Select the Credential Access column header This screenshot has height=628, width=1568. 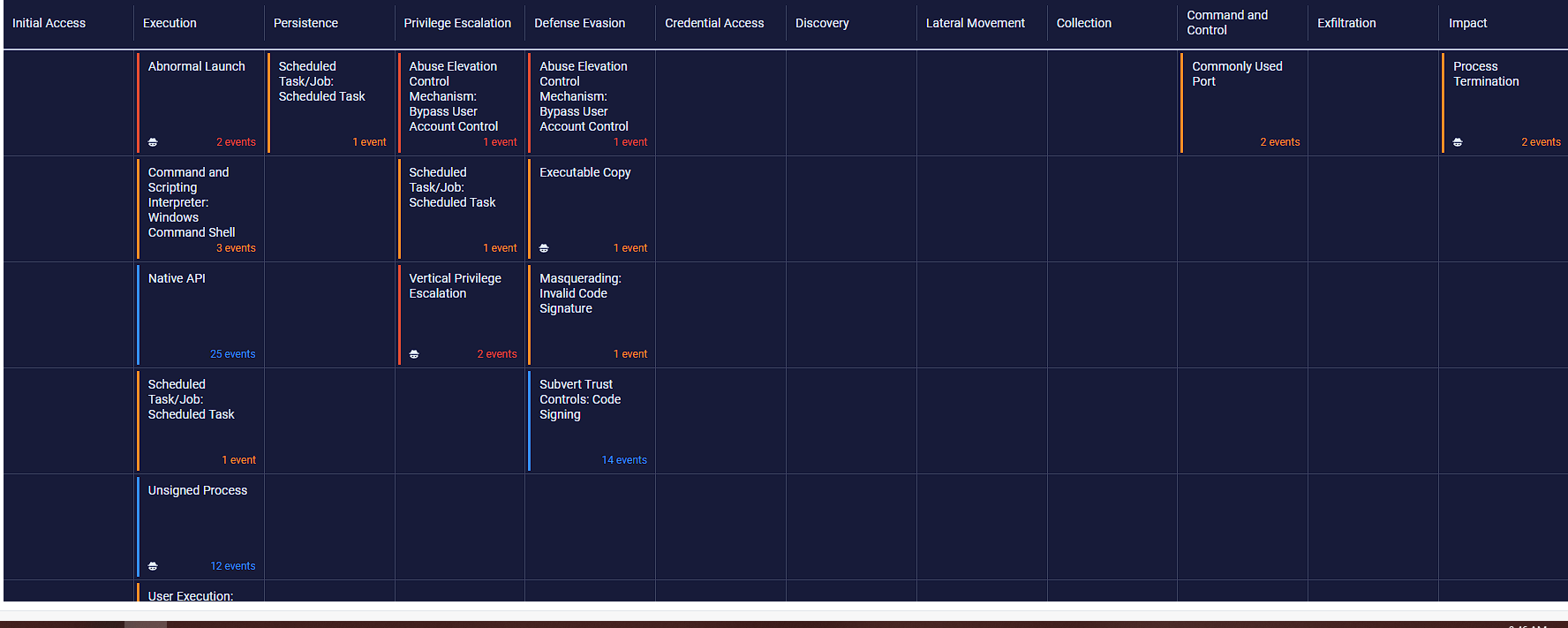coord(714,23)
